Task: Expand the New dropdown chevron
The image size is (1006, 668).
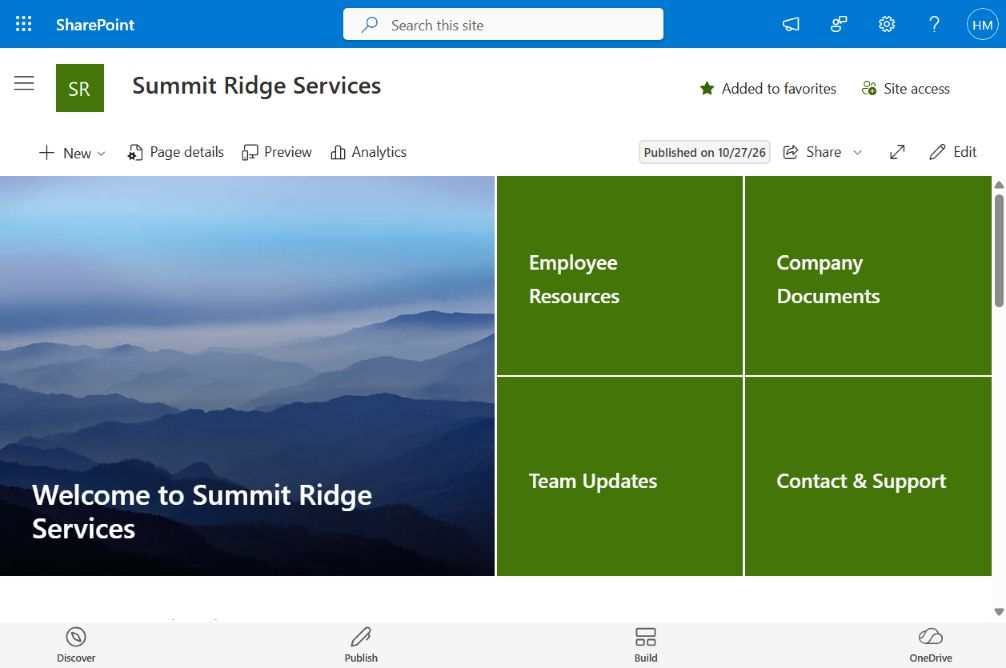Action: pos(101,153)
